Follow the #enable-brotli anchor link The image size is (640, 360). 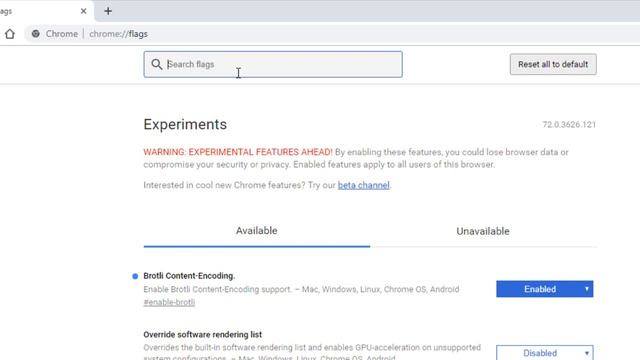(x=169, y=302)
